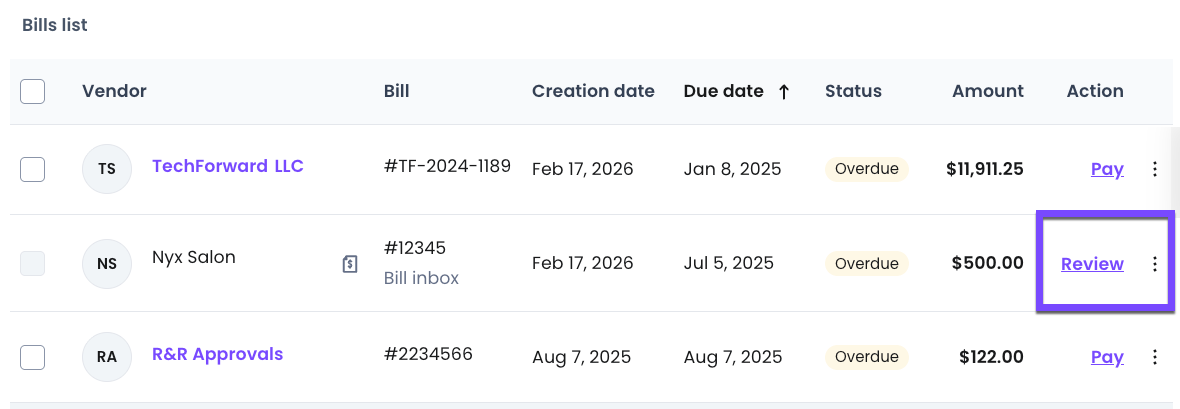This screenshot has height=409, width=1180.
Task: Pay the TechForward LLC bill
Action: point(1107,169)
